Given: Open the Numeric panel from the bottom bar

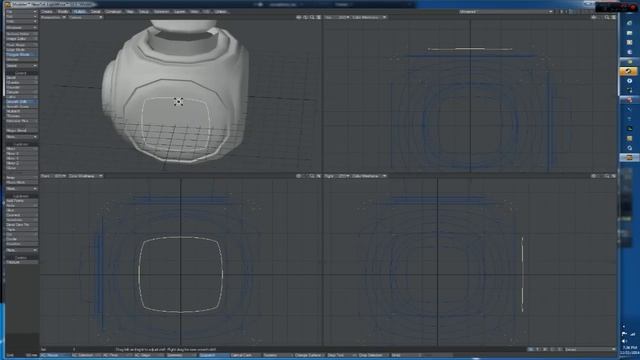Looking at the screenshot, I should 277,356.
